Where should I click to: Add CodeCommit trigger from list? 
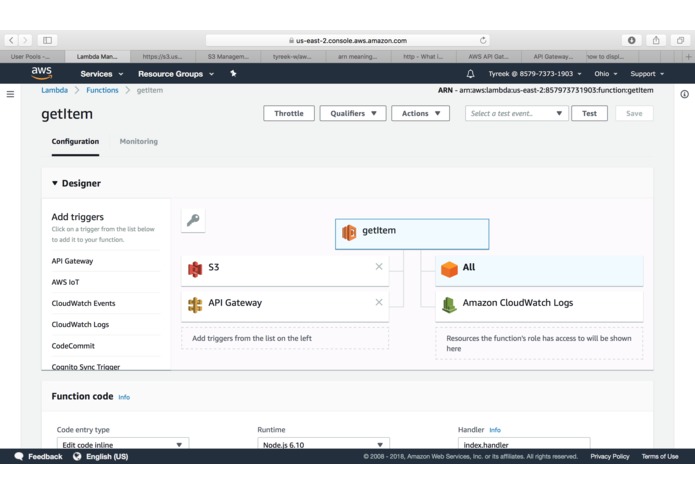73,346
